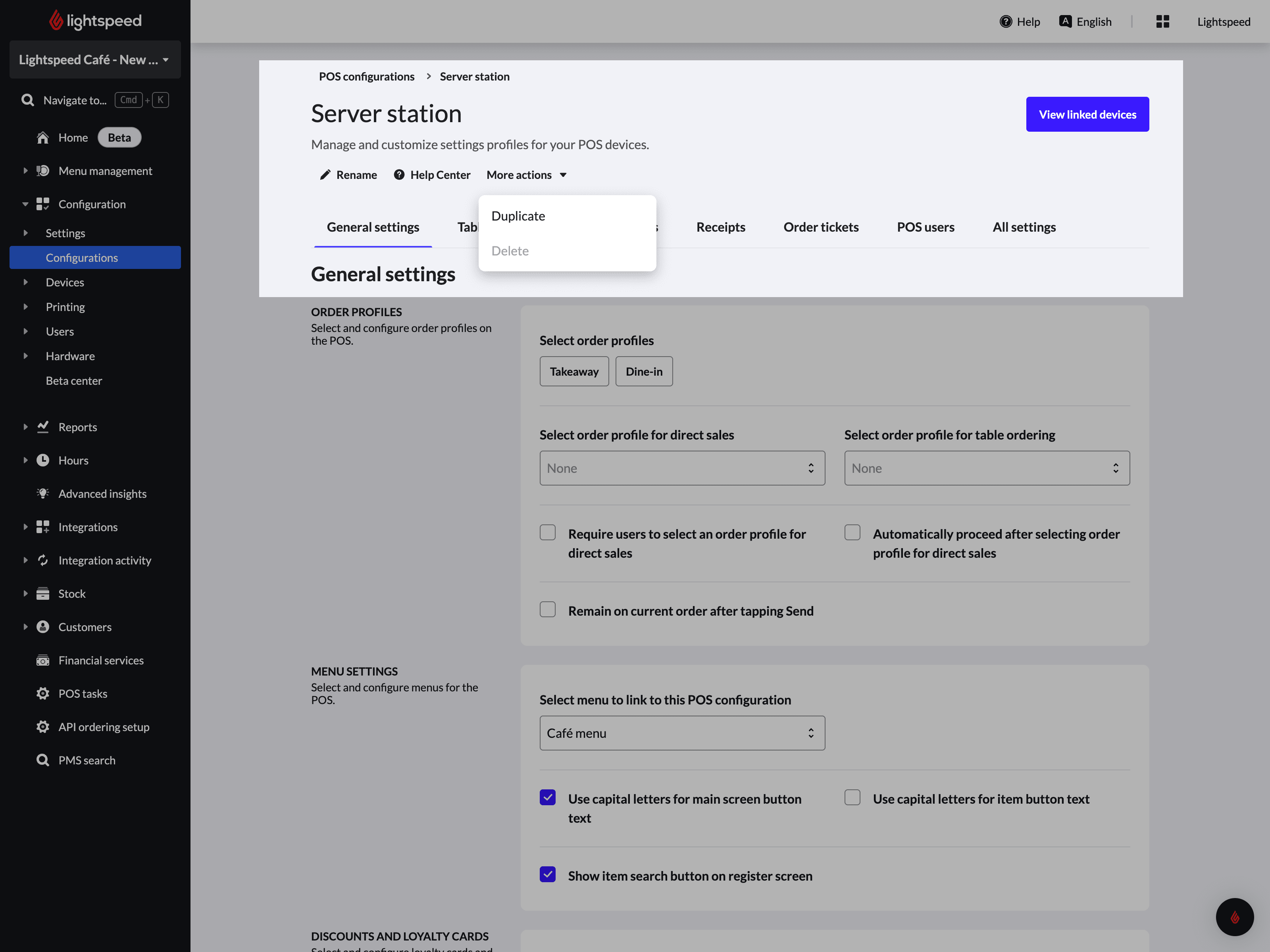The width and height of the screenshot is (1270, 952).
Task: Click the Configuration grid icon
Action: pyautogui.click(x=43, y=204)
